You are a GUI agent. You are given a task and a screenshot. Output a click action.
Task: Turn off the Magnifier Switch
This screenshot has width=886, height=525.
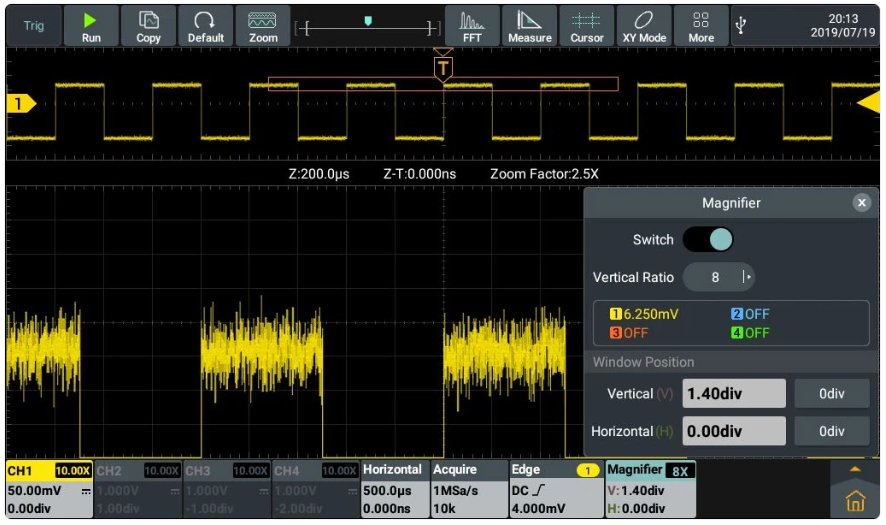708,240
